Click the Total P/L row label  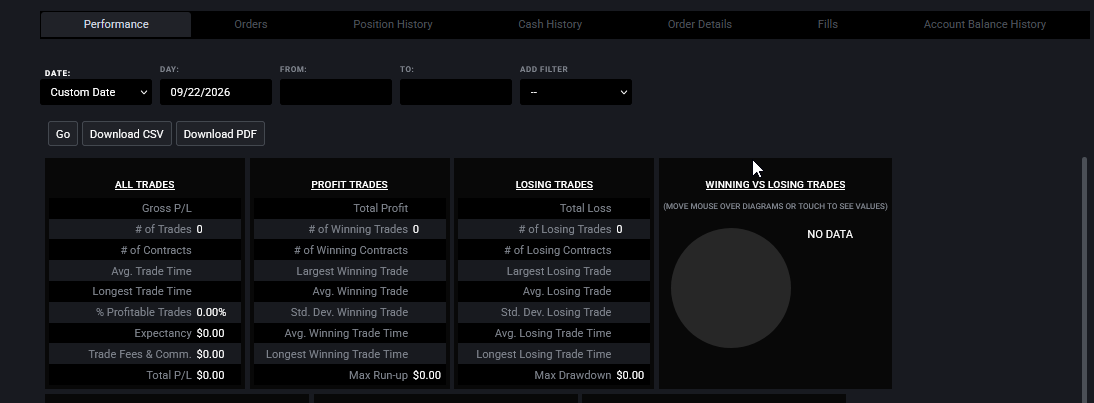tap(169, 375)
